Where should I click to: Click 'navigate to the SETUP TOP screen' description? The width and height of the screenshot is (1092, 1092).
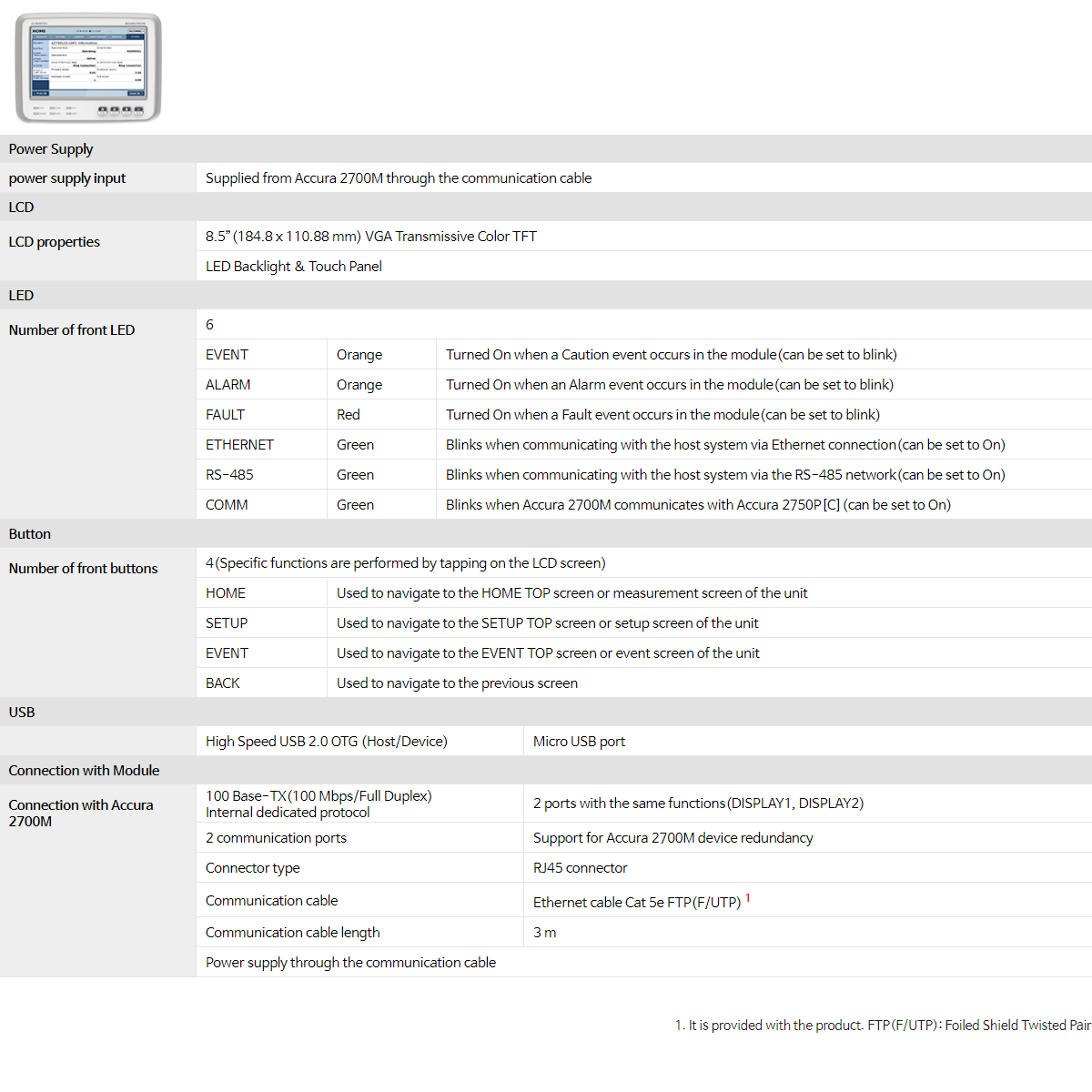click(548, 623)
